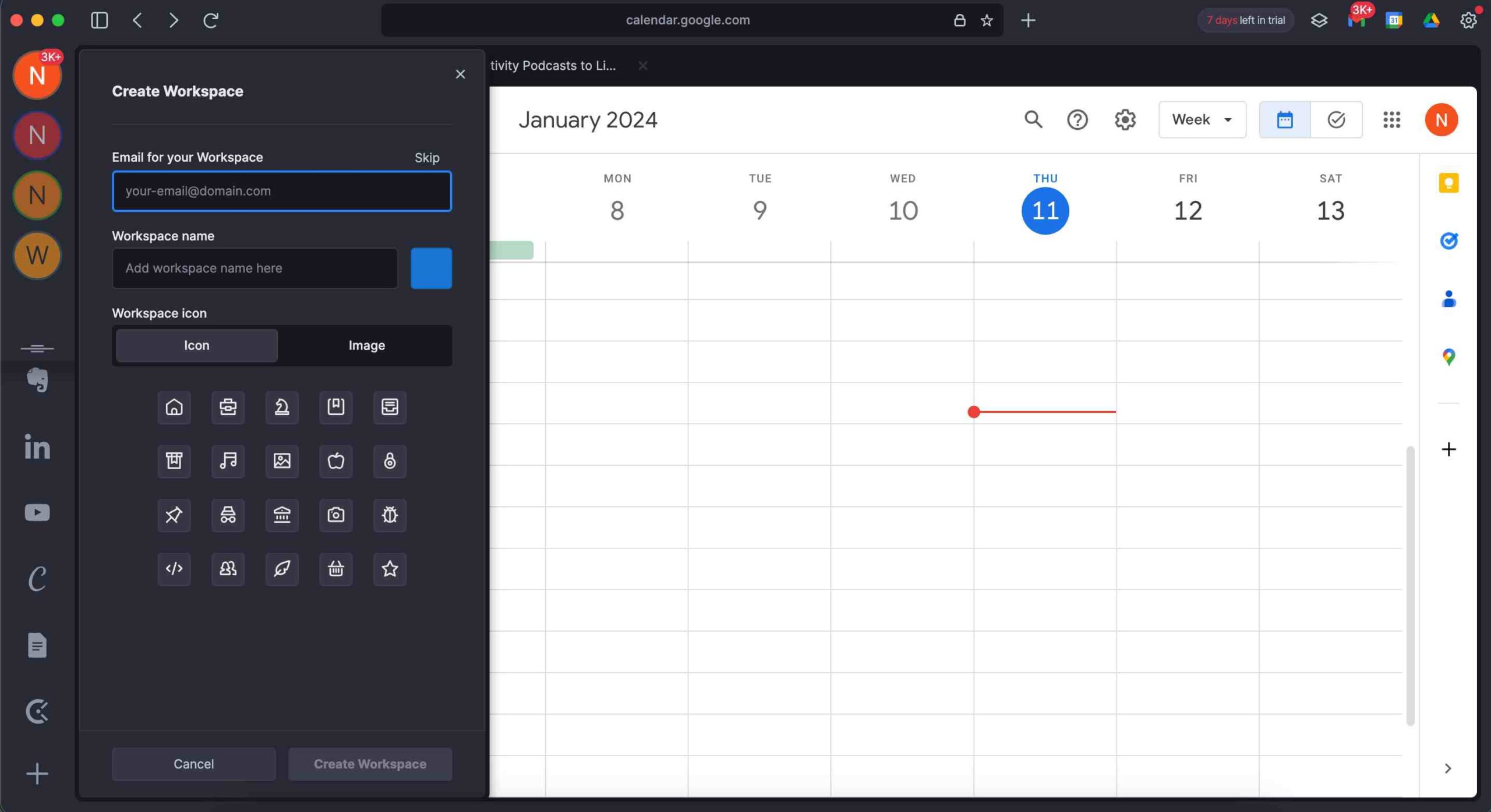Click the Evernote icon in the sidebar
This screenshot has height=812, width=1491.
[38, 380]
